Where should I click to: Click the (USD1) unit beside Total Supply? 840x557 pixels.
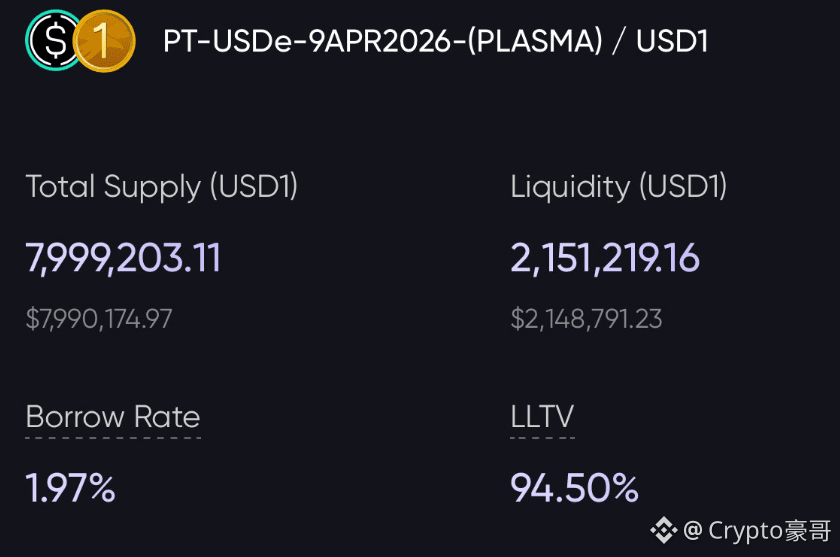pyautogui.click(x=254, y=186)
